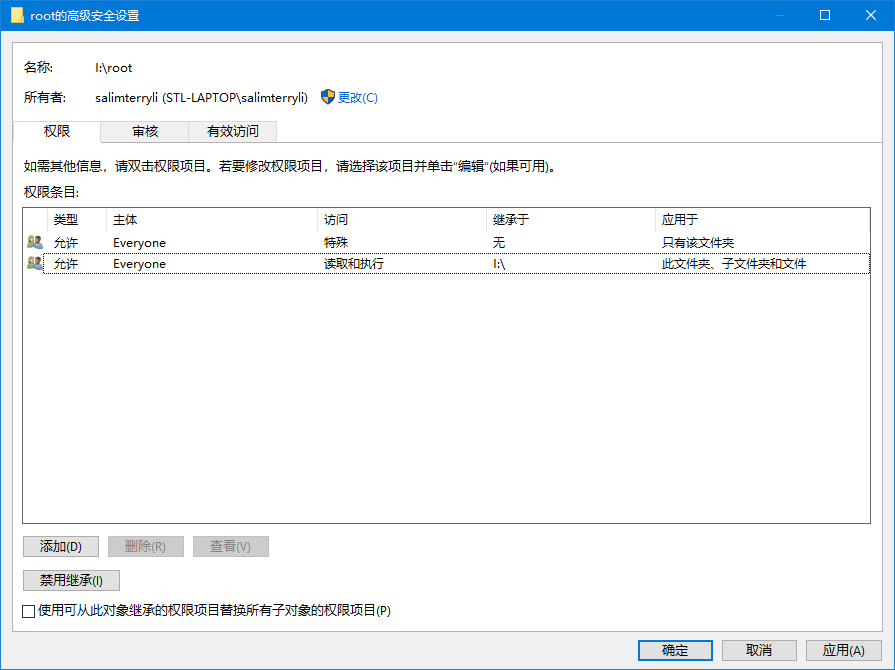
Task: Click the 只有该文件夹 cell
Action: pyautogui.click(x=698, y=243)
